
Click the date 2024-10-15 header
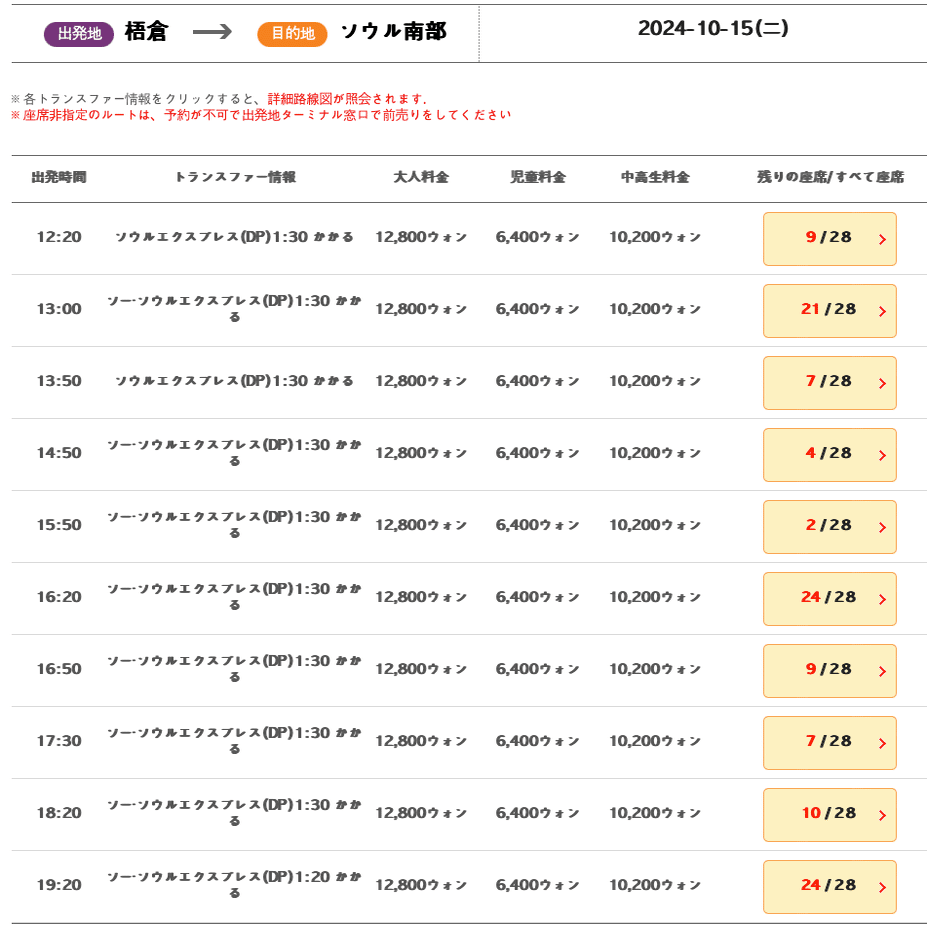tap(713, 29)
